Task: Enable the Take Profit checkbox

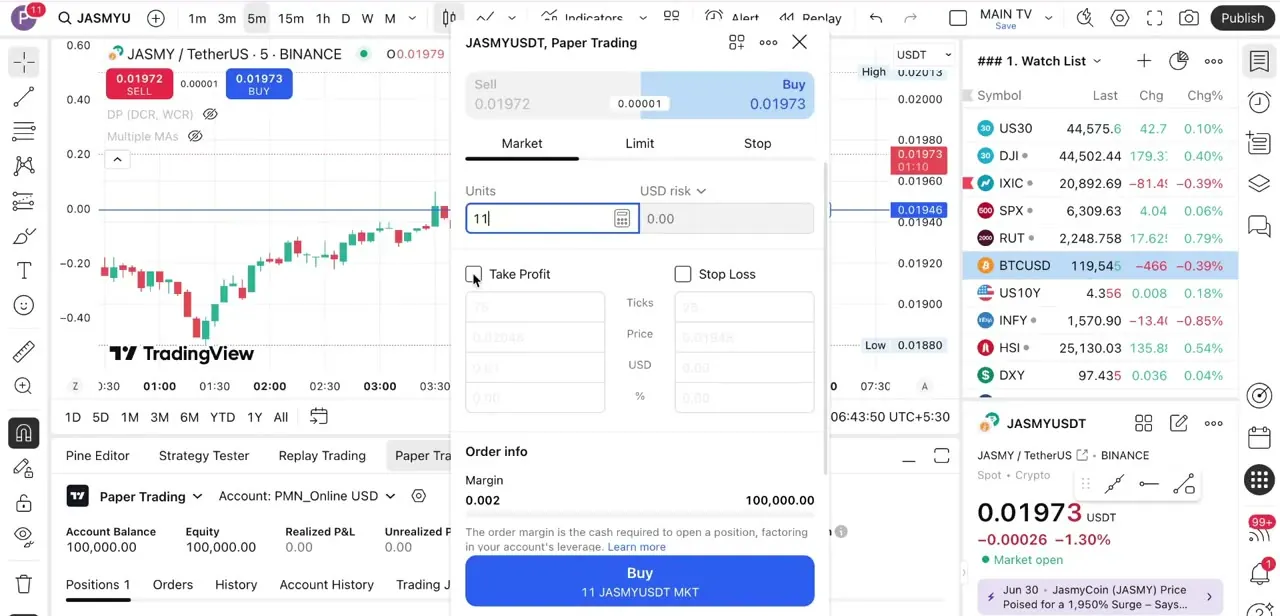Action: tap(474, 274)
